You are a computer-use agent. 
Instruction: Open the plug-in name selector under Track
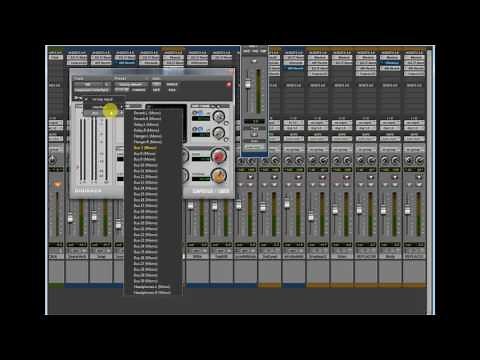tap(92, 90)
